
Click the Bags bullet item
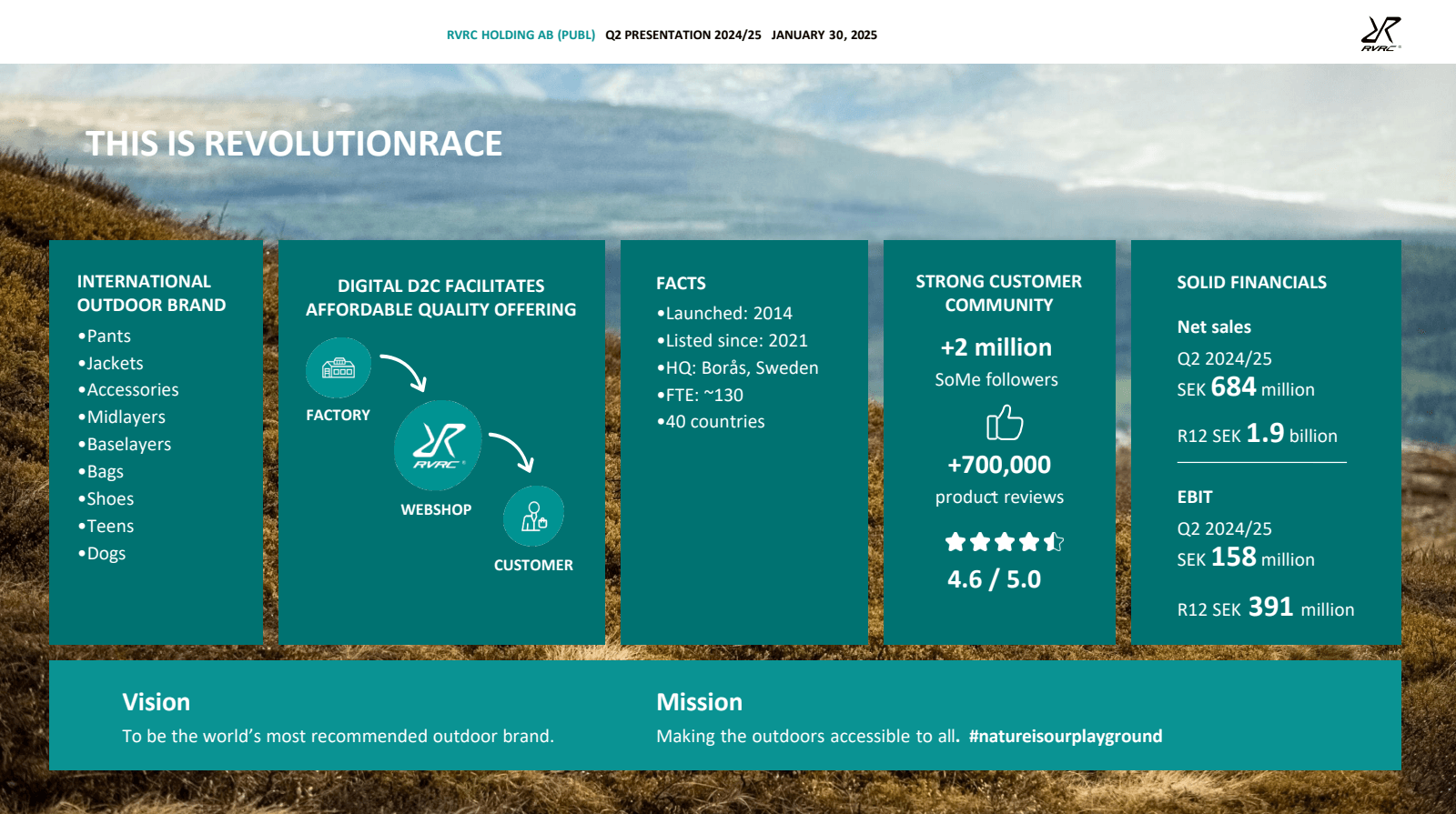101,471
